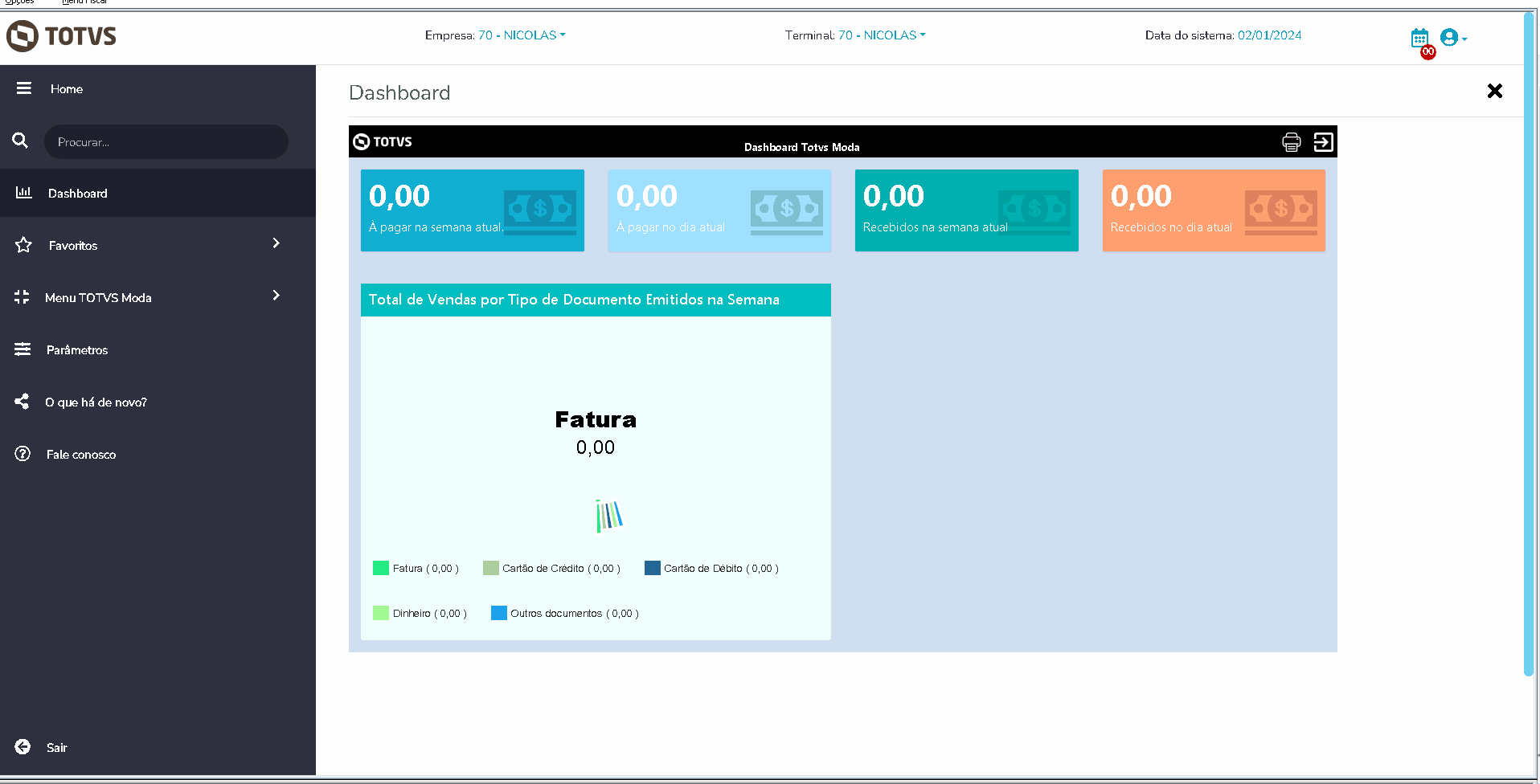Viewport: 1540px width, 784px height.
Task: Click the money icon on À pagar na semana card
Action: (x=540, y=212)
